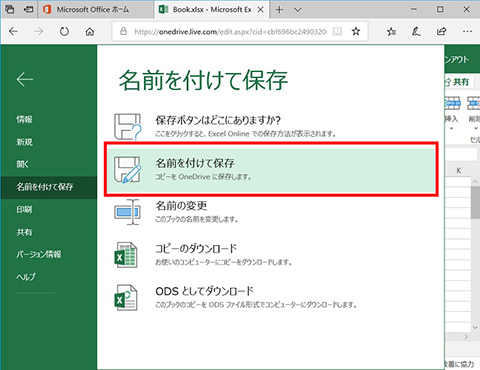480x370 pixels.
Task: Open the tab list chevron dropdown
Action: coord(298,10)
